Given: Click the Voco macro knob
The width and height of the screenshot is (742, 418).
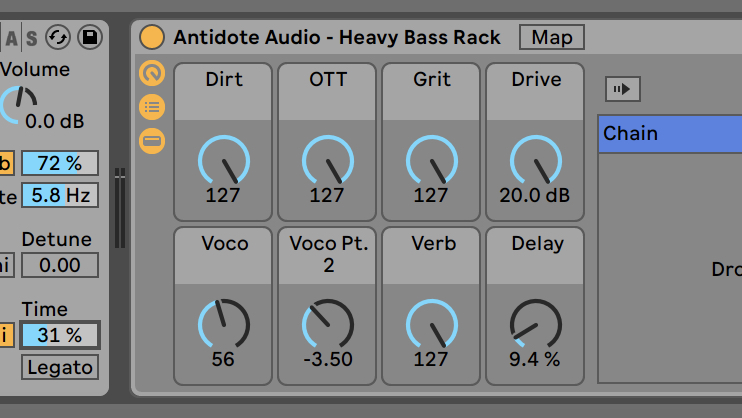Looking at the screenshot, I should 223,325.
